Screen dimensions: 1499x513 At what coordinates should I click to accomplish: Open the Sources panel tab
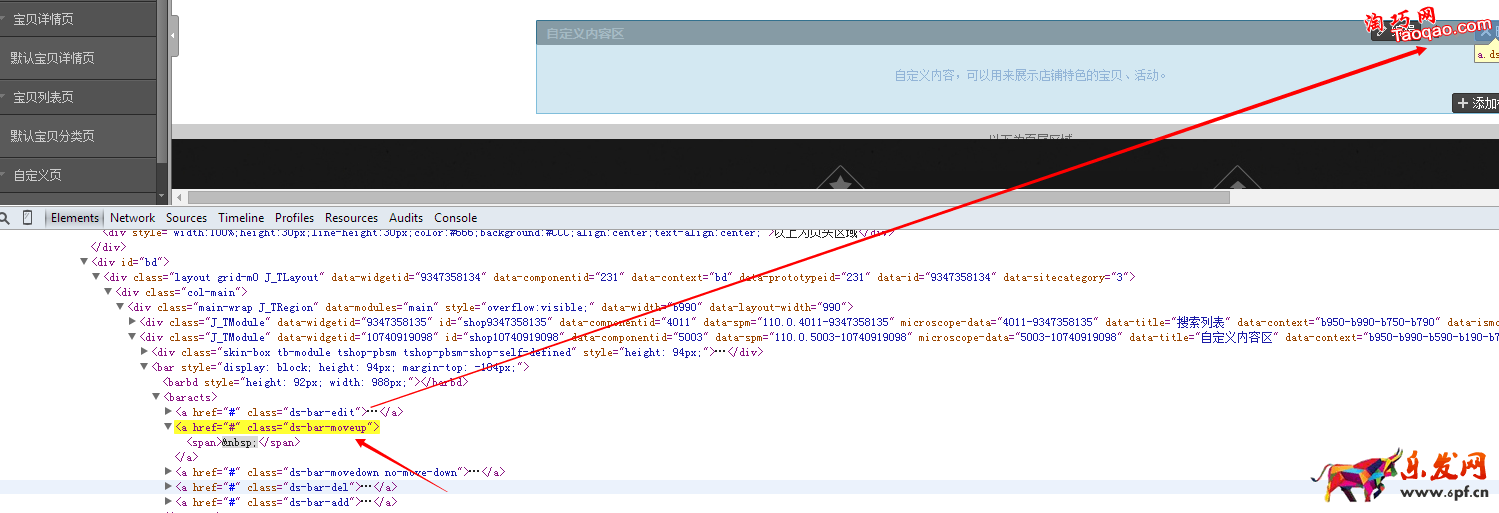pyautogui.click(x=186, y=218)
